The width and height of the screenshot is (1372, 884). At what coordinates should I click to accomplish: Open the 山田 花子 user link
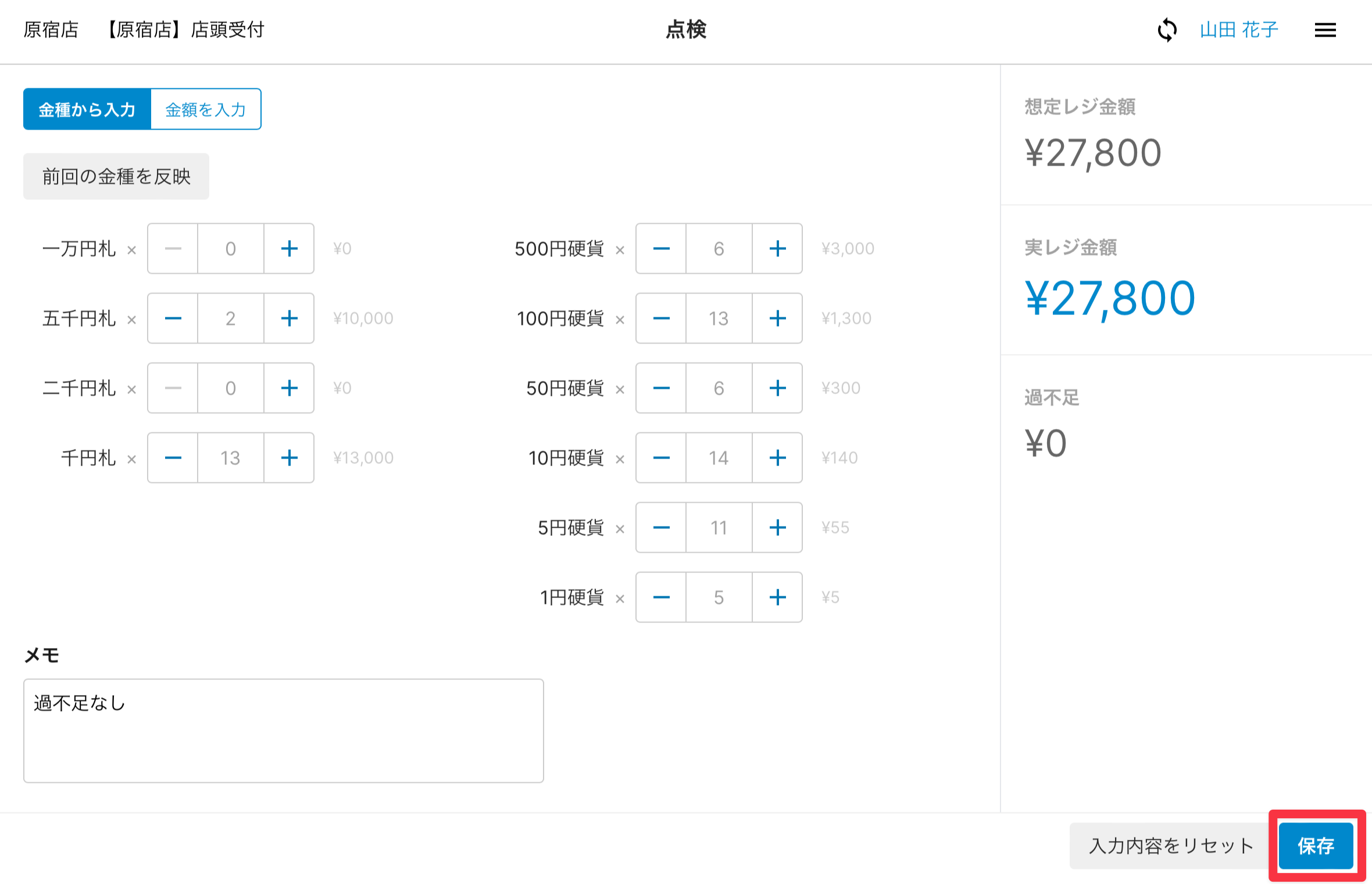click(x=1239, y=30)
